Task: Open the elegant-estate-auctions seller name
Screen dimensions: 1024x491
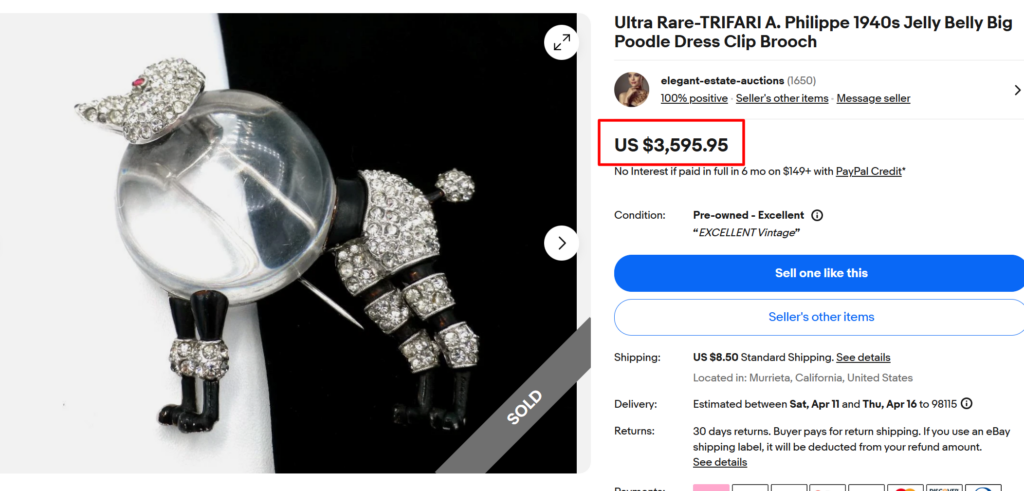Action: (x=722, y=81)
